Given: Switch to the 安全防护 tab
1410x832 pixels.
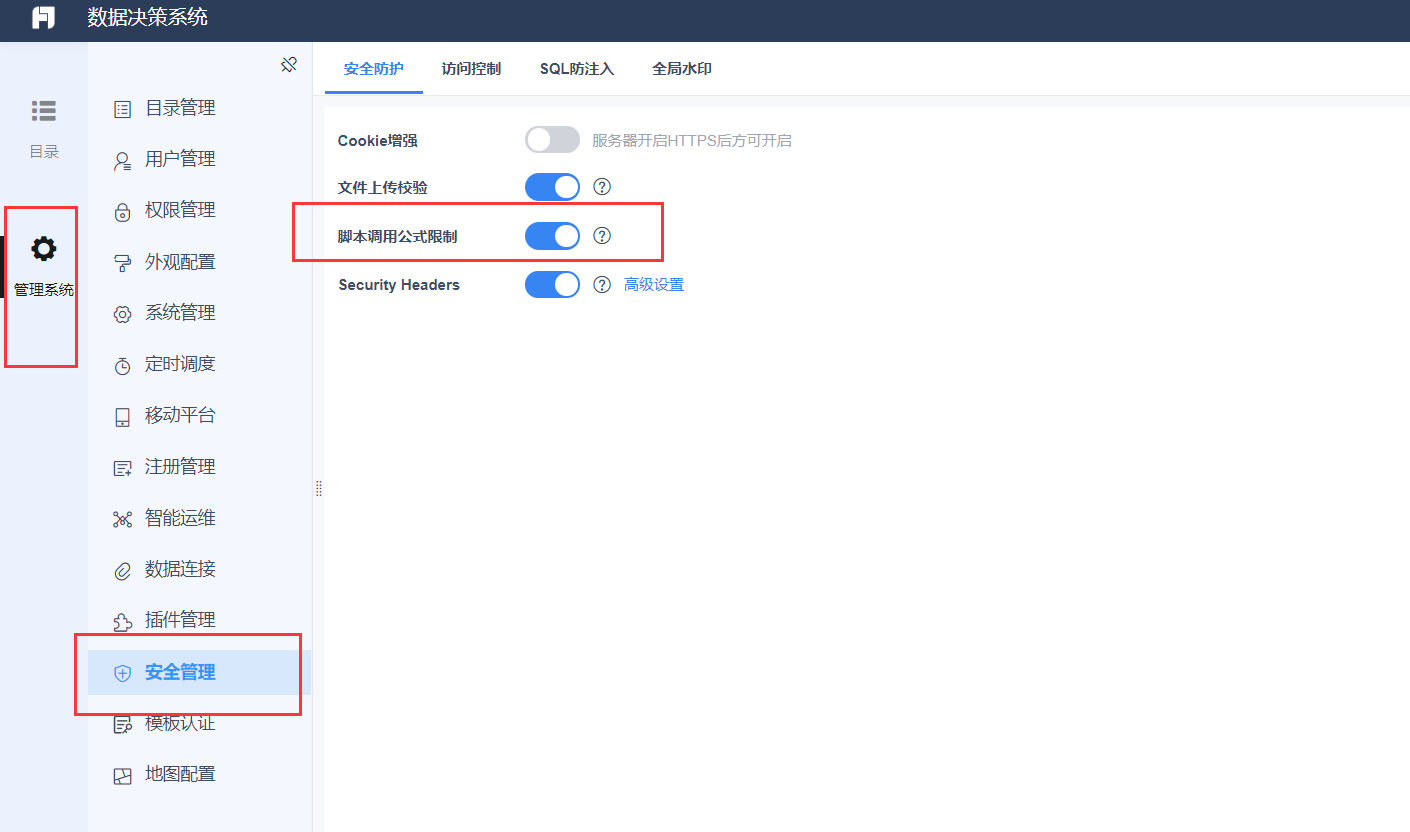Looking at the screenshot, I should (374, 69).
